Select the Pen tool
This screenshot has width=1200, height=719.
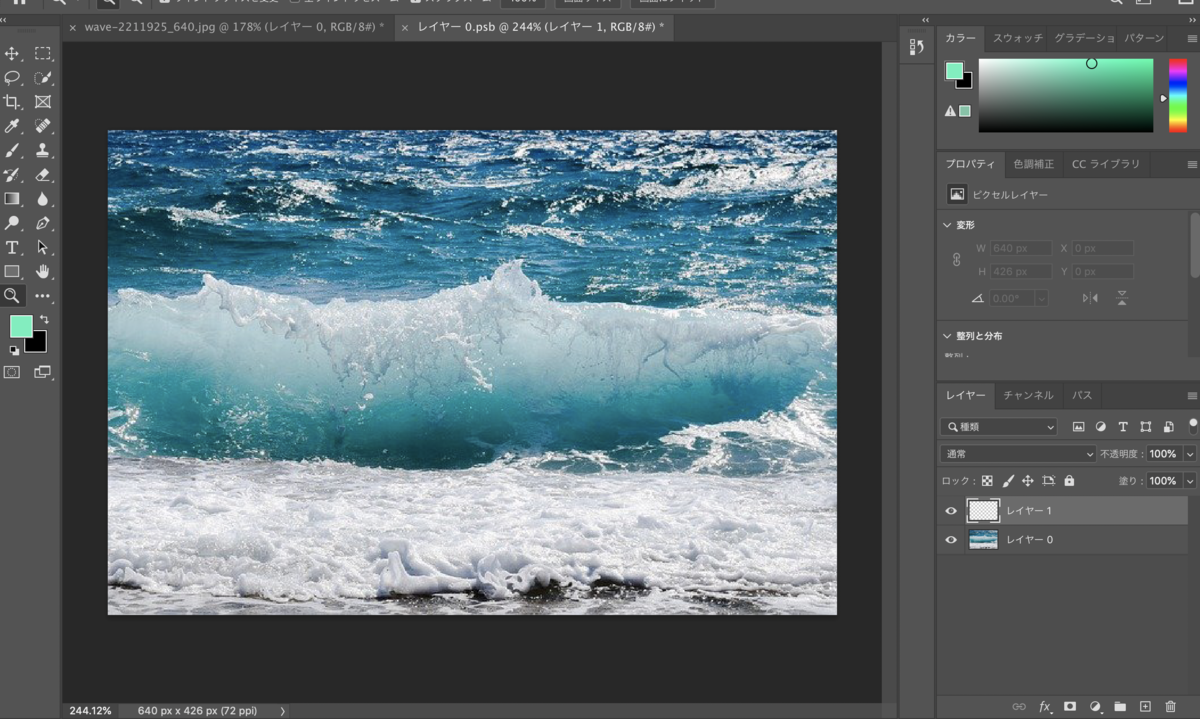click(43, 223)
